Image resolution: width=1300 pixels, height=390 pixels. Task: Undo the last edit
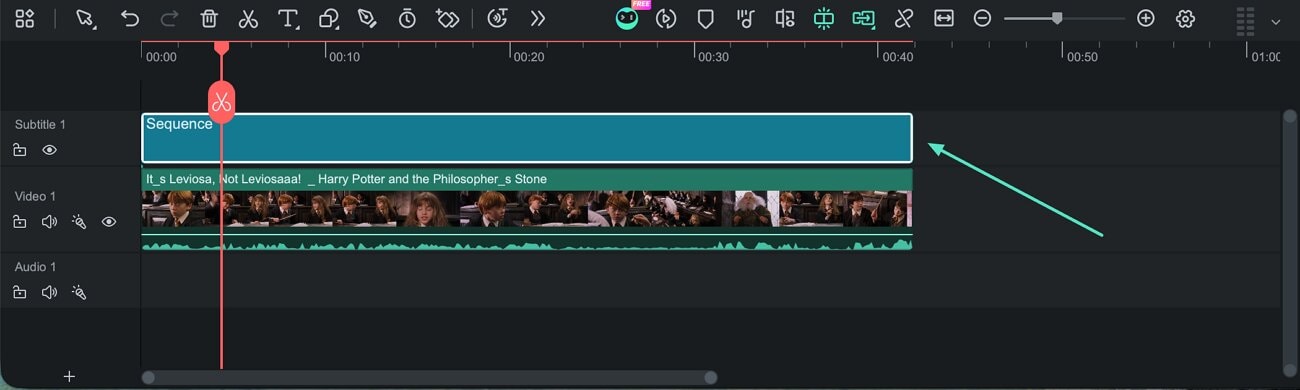tap(129, 18)
